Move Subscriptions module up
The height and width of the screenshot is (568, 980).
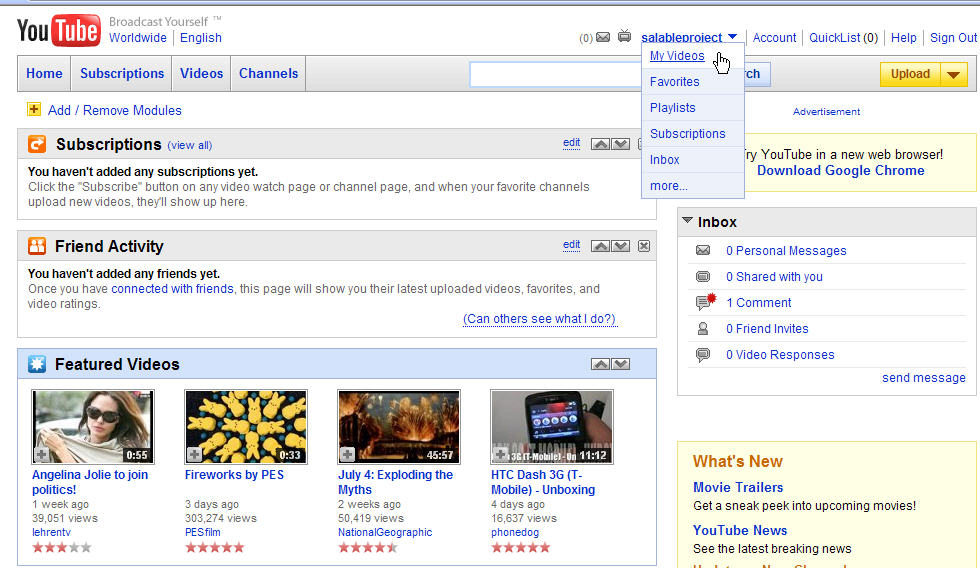click(600, 144)
